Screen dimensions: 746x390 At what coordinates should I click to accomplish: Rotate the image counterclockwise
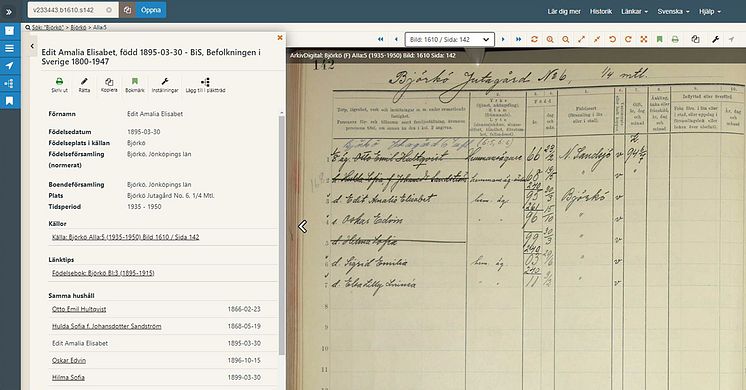[612, 39]
